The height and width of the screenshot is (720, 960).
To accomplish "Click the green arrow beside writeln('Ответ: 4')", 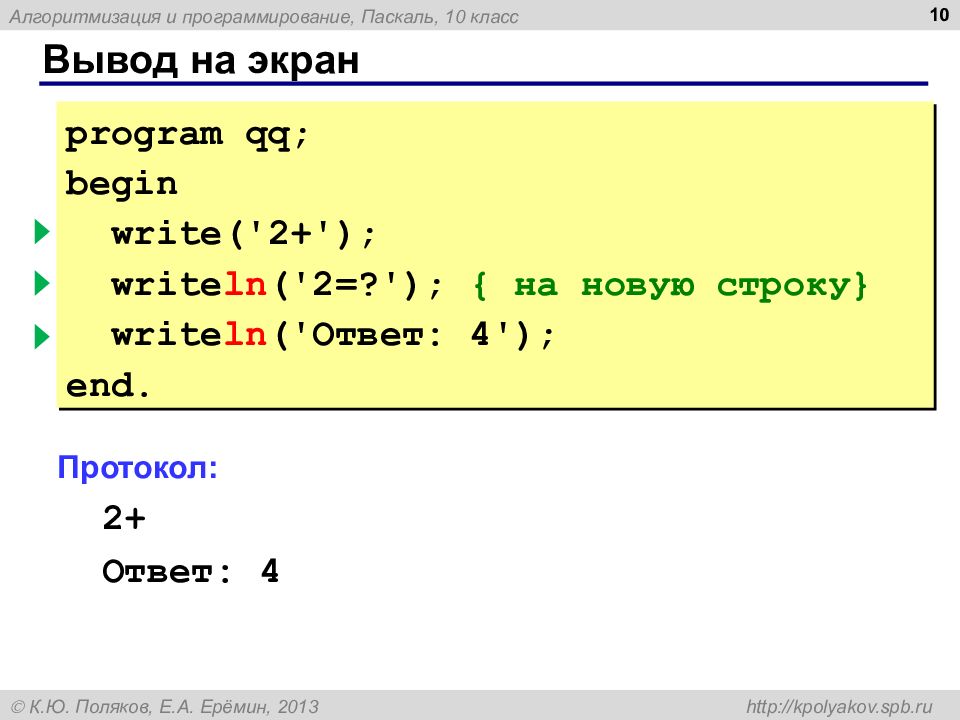I will (x=42, y=337).
